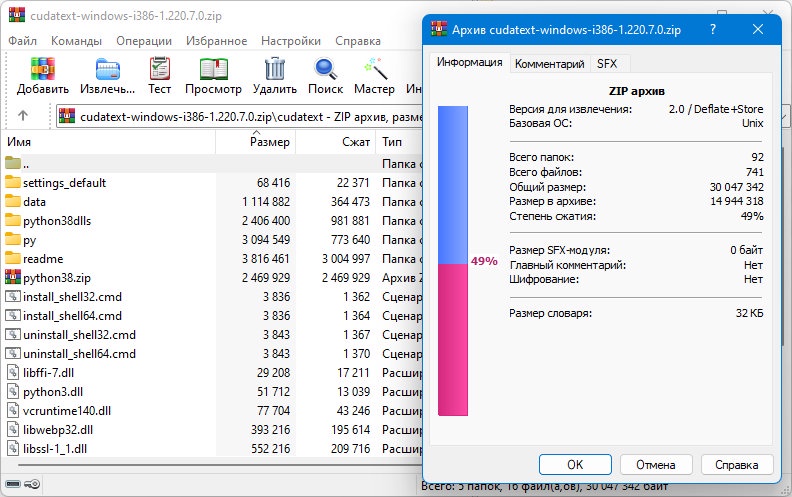Select python38.zip archive icon
Viewport: 792px width, 497px height.
[x=13, y=277]
